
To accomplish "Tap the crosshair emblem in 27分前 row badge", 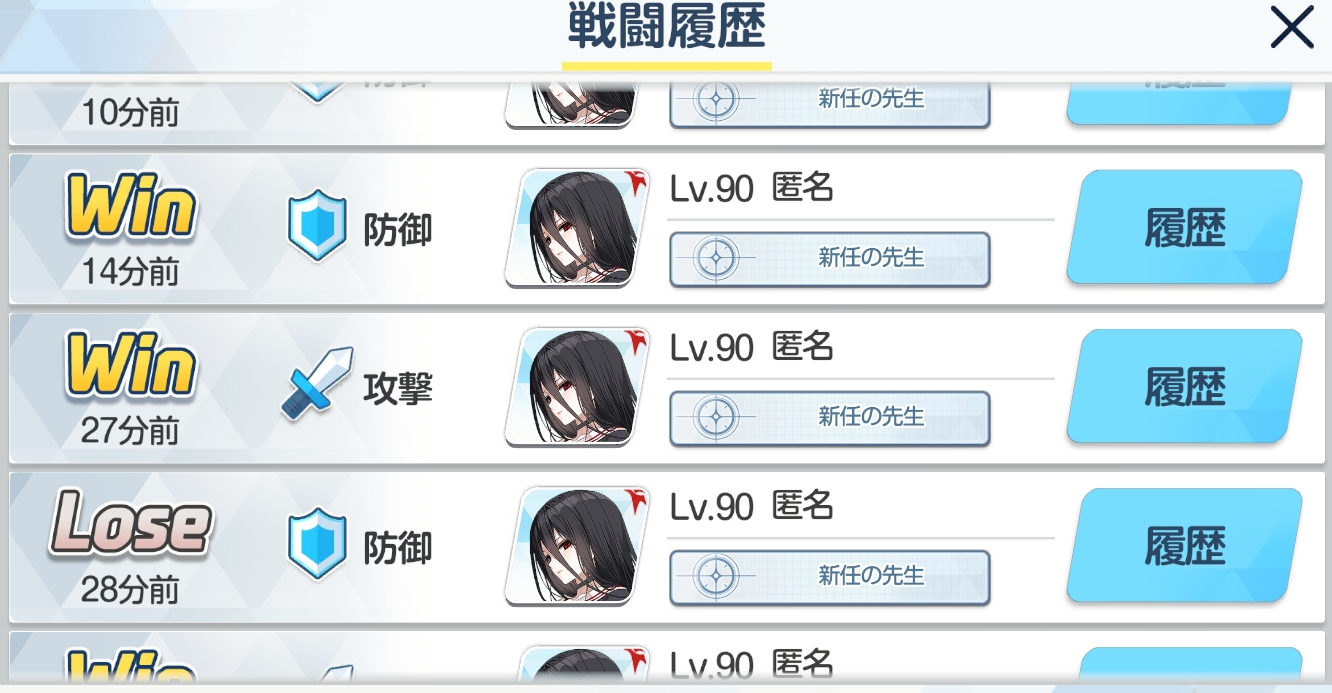I will [716, 416].
